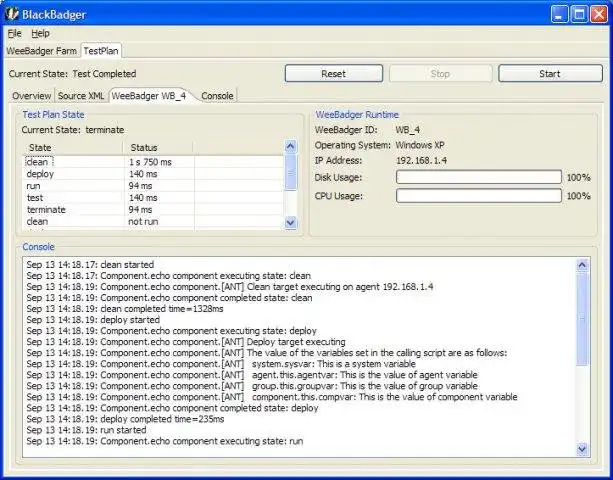Open the Overview sub-tab
The height and width of the screenshot is (480, 613).
[32, 96]
